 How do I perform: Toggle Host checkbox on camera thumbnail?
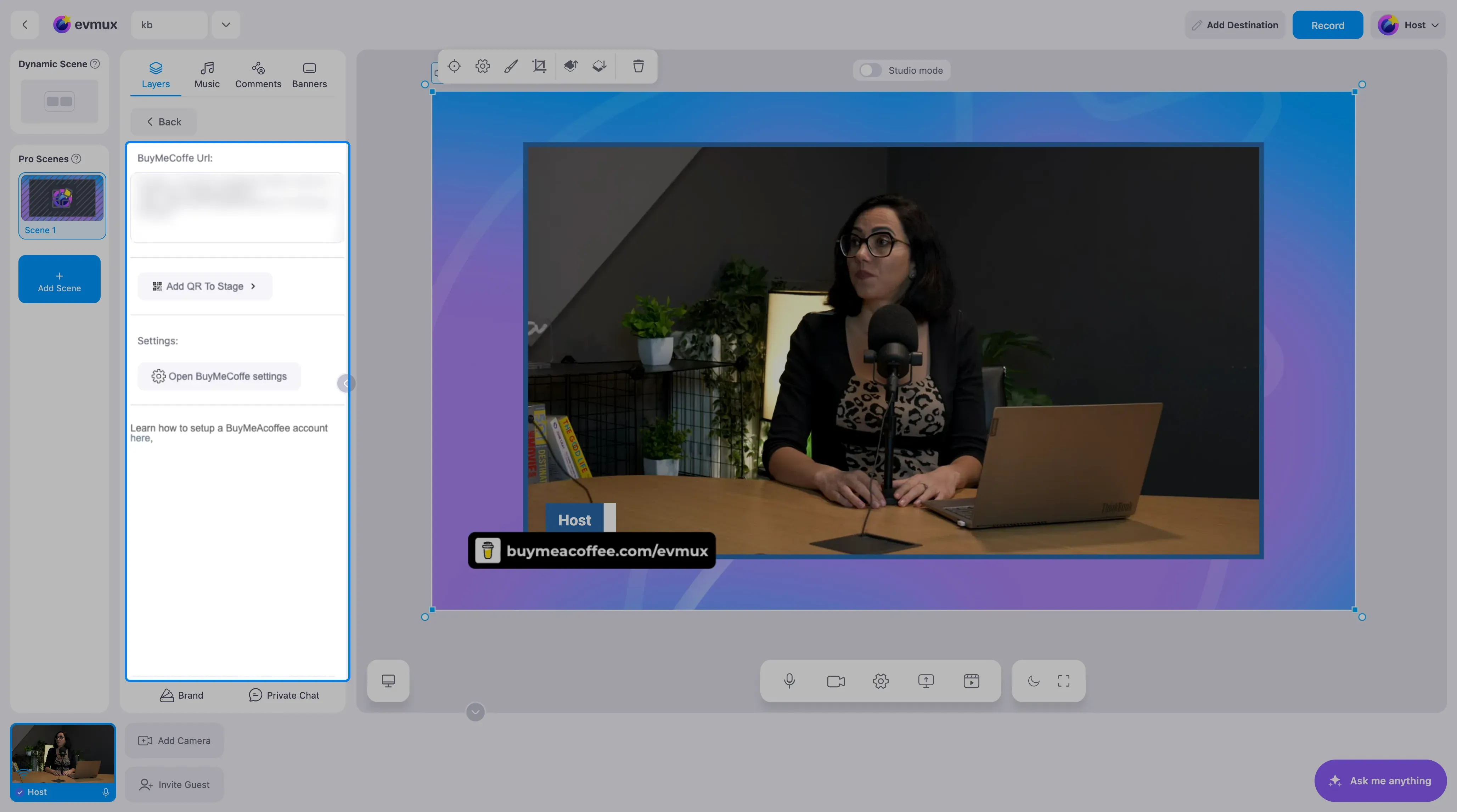(20, 792)
